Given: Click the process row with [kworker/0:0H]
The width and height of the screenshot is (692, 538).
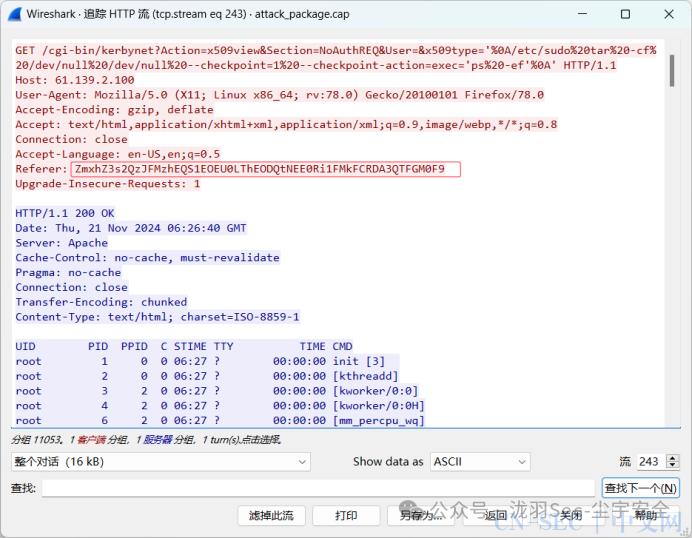Looking at the screenshot, I should pyautogui.click(x=220, y=406).
